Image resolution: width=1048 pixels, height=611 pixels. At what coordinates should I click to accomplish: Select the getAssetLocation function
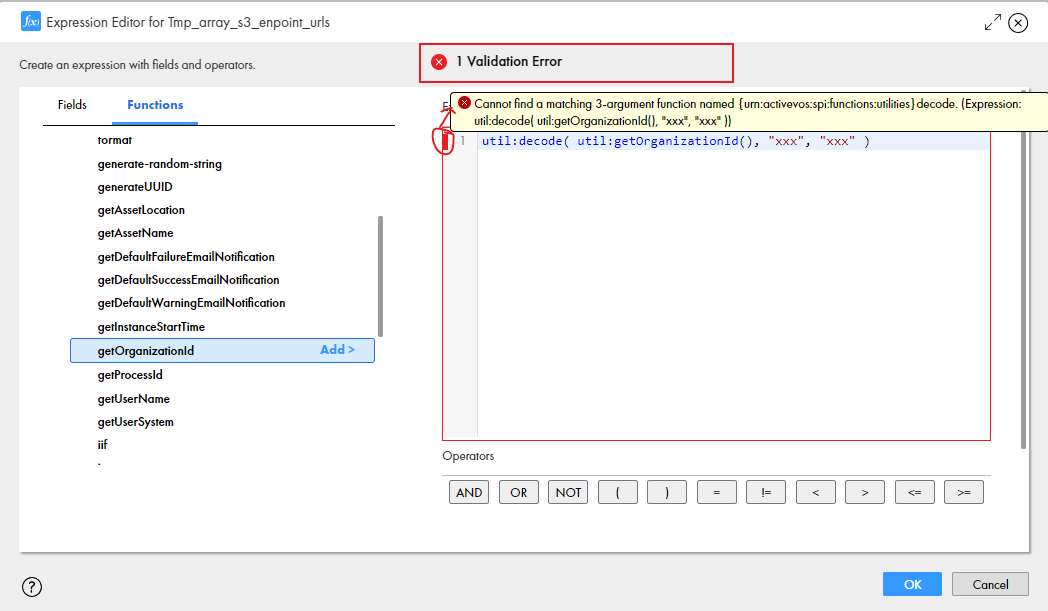point(141,210)
